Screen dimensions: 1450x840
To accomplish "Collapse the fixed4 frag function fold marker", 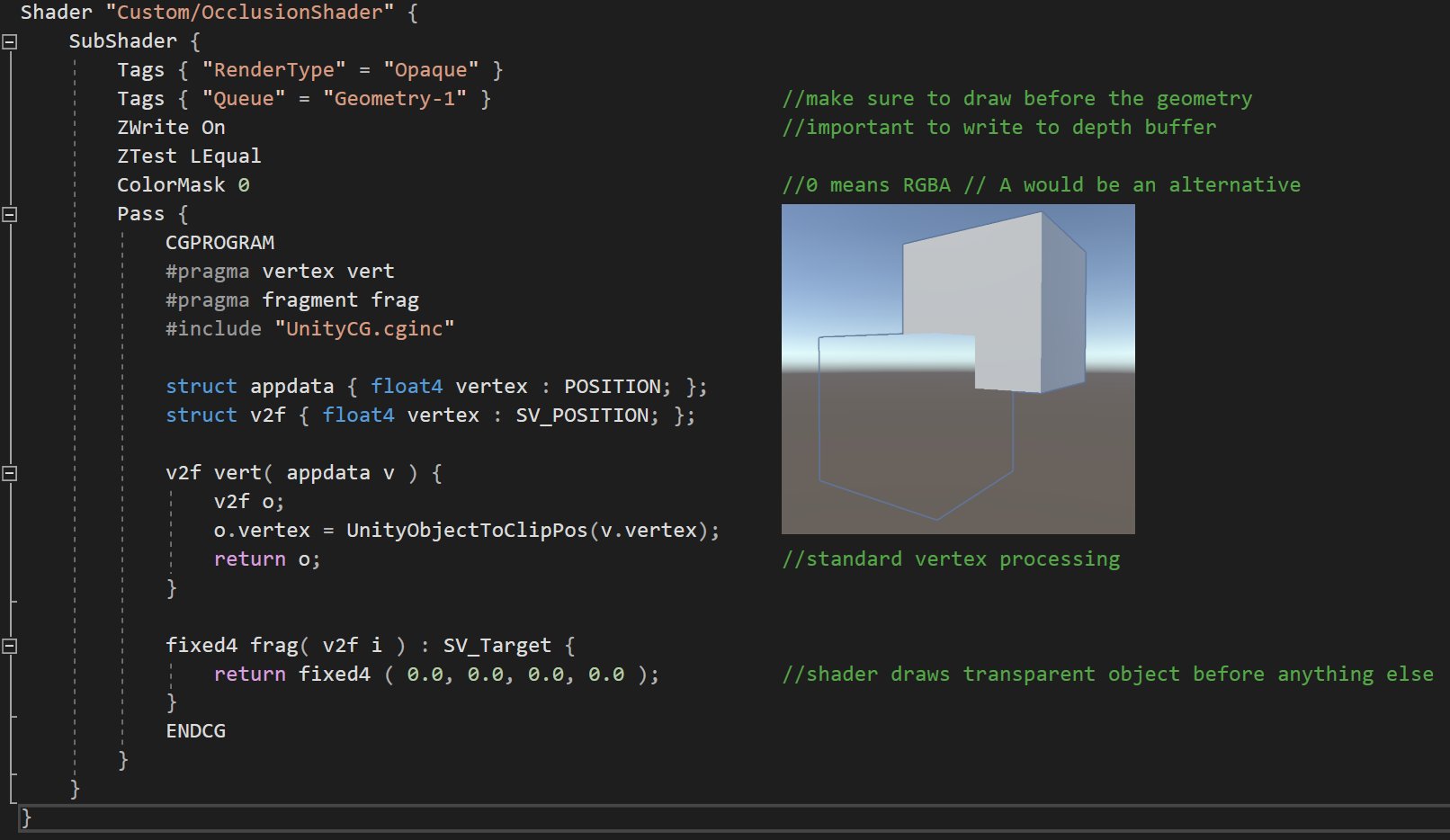I will click(10, 646).
